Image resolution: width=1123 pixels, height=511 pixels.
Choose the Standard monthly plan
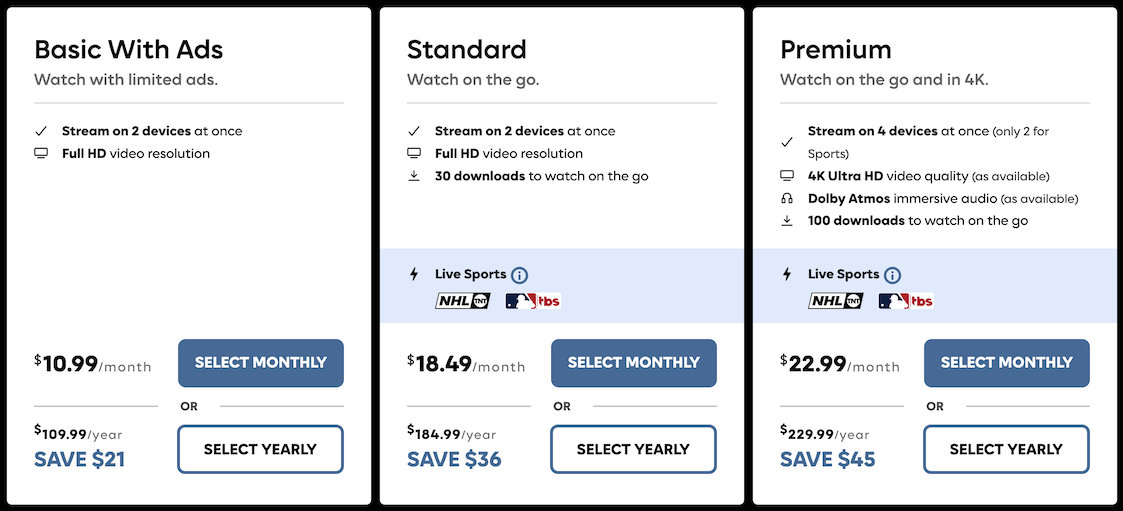tap(633, 363)
